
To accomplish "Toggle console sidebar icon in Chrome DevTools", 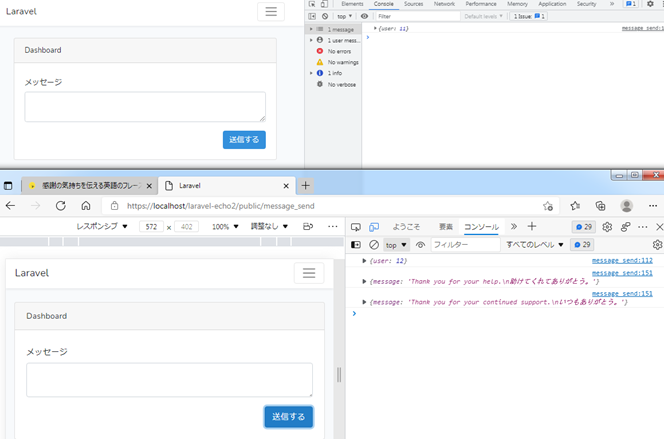I will 312,16.
